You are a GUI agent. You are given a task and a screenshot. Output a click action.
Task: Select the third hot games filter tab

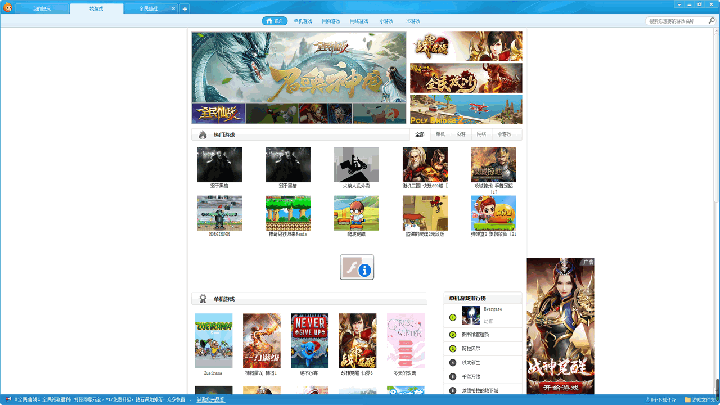pos(461,135)
